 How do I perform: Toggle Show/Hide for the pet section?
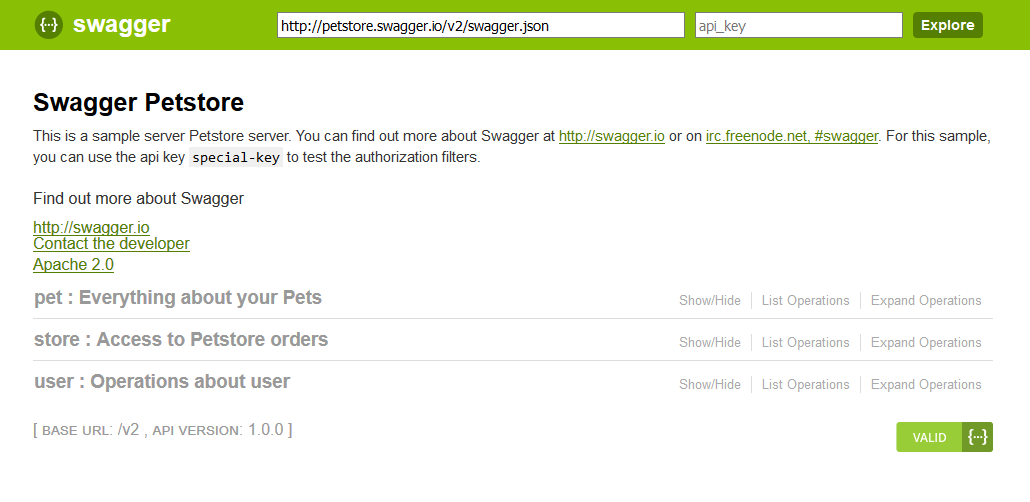point(710,301)
